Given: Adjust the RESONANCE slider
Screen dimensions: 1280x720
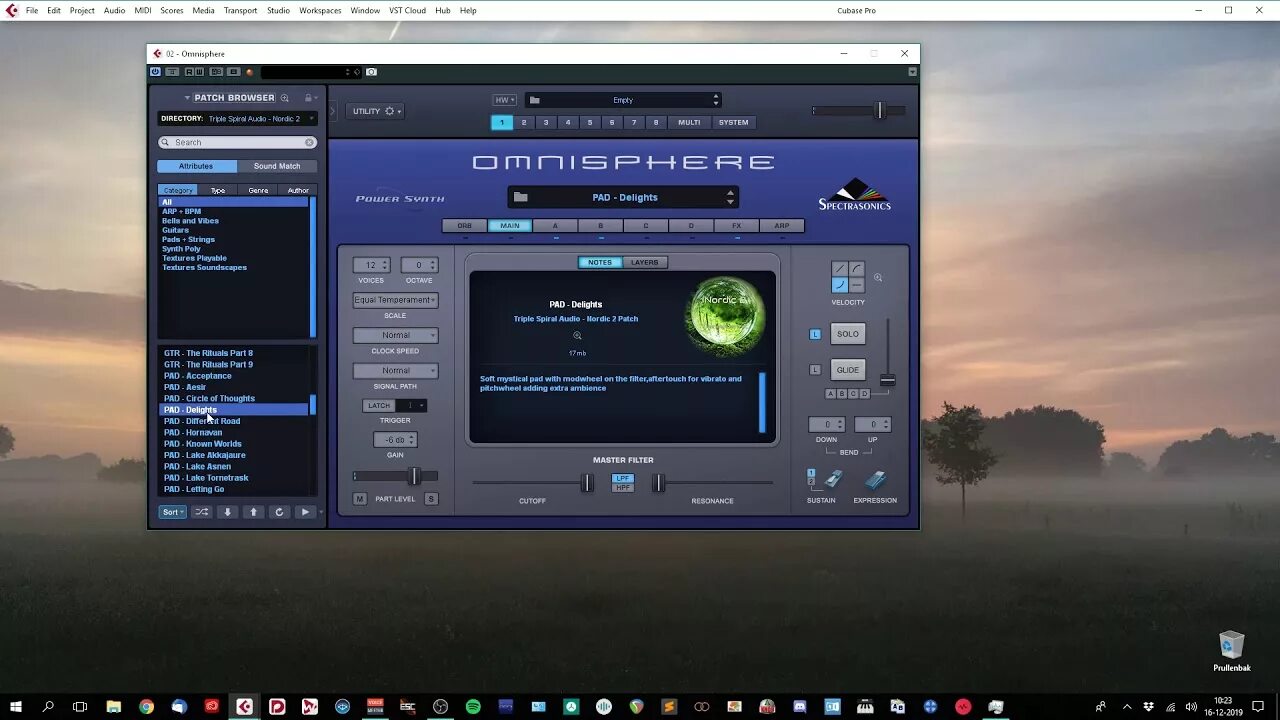Looking at the screenshot, I should click(658, 483).
